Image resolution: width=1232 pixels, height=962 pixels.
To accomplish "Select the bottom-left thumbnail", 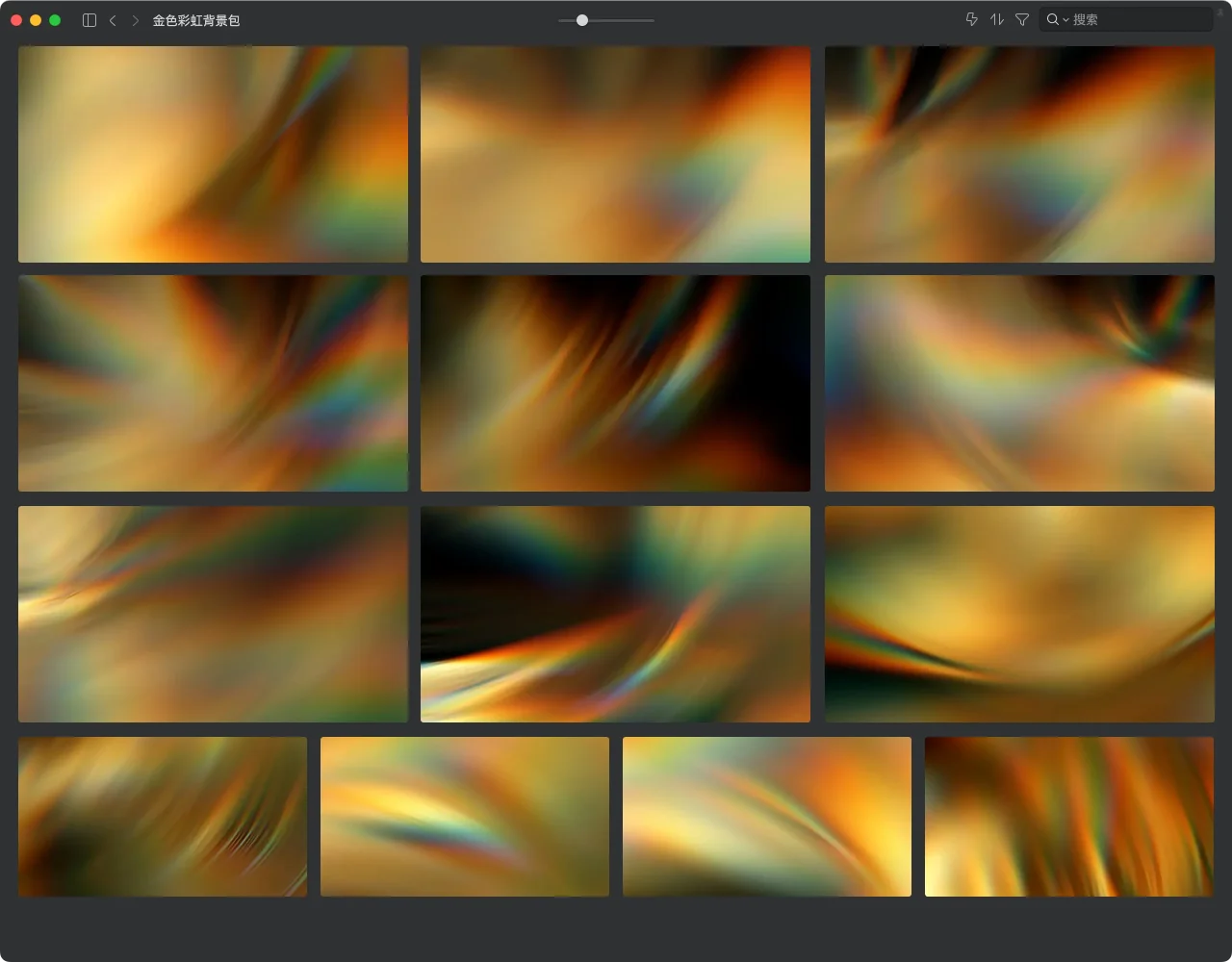I will coord(163,817).
